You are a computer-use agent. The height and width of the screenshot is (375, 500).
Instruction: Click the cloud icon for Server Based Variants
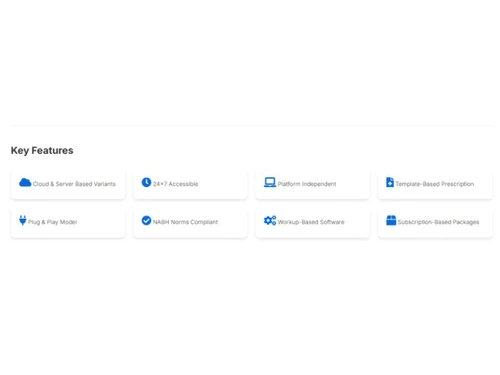(25, 182)
